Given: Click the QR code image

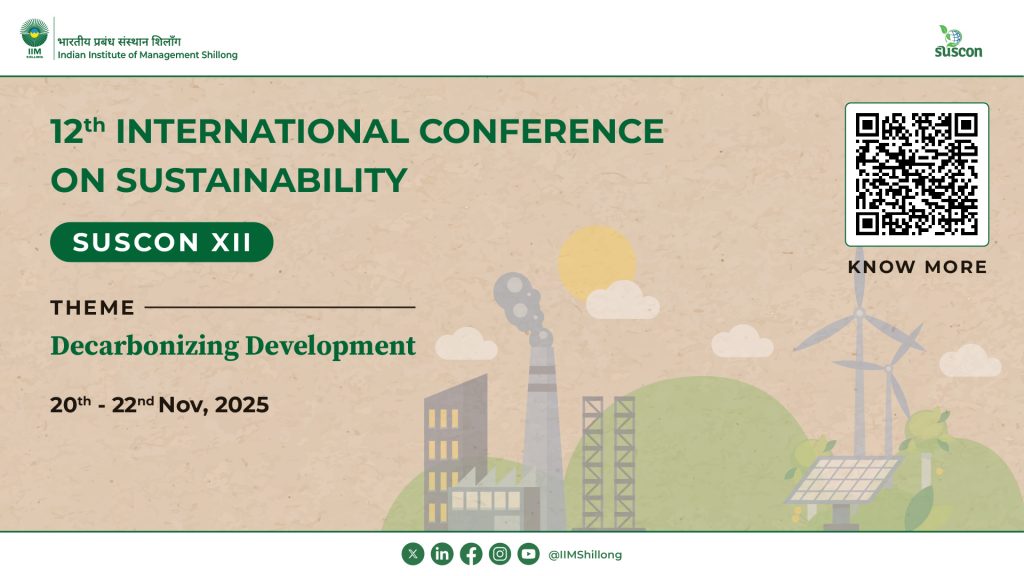Looking at the screenshot, I should 917,174.
